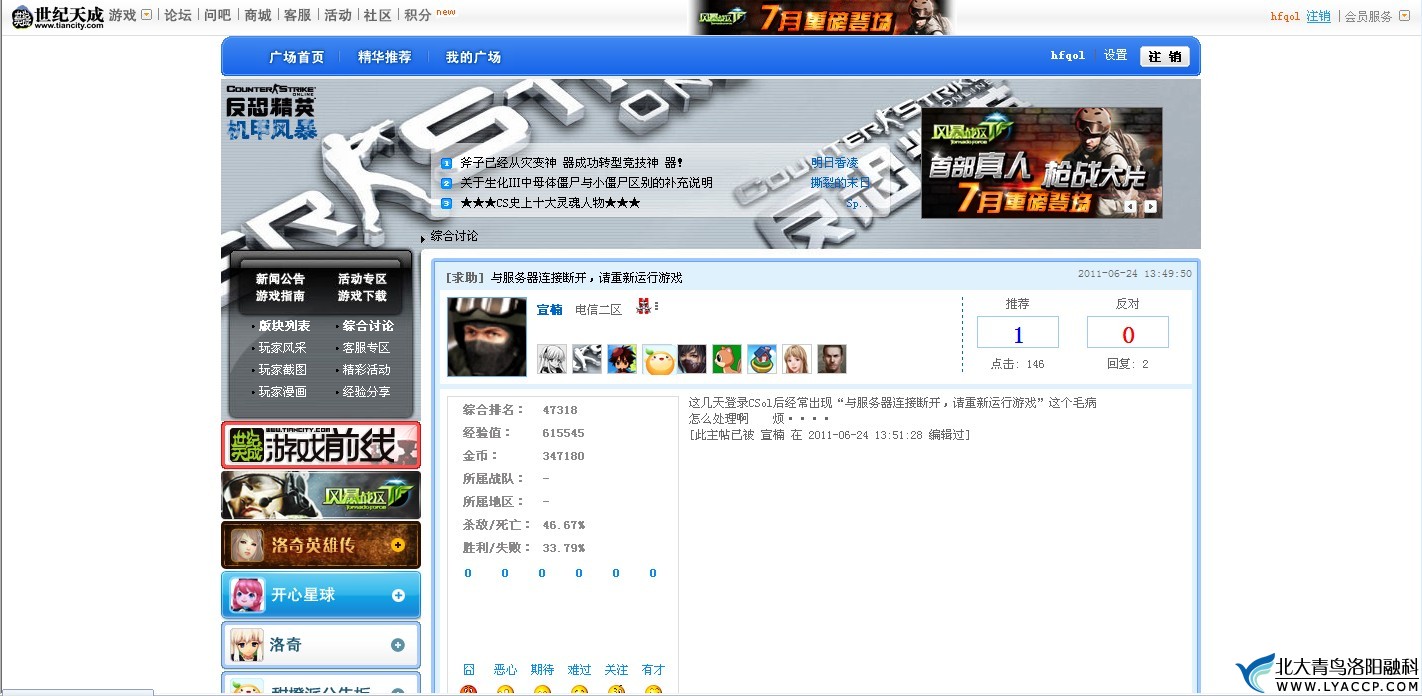Open 游戏下载 in the sidebar menu

[362, 296]
